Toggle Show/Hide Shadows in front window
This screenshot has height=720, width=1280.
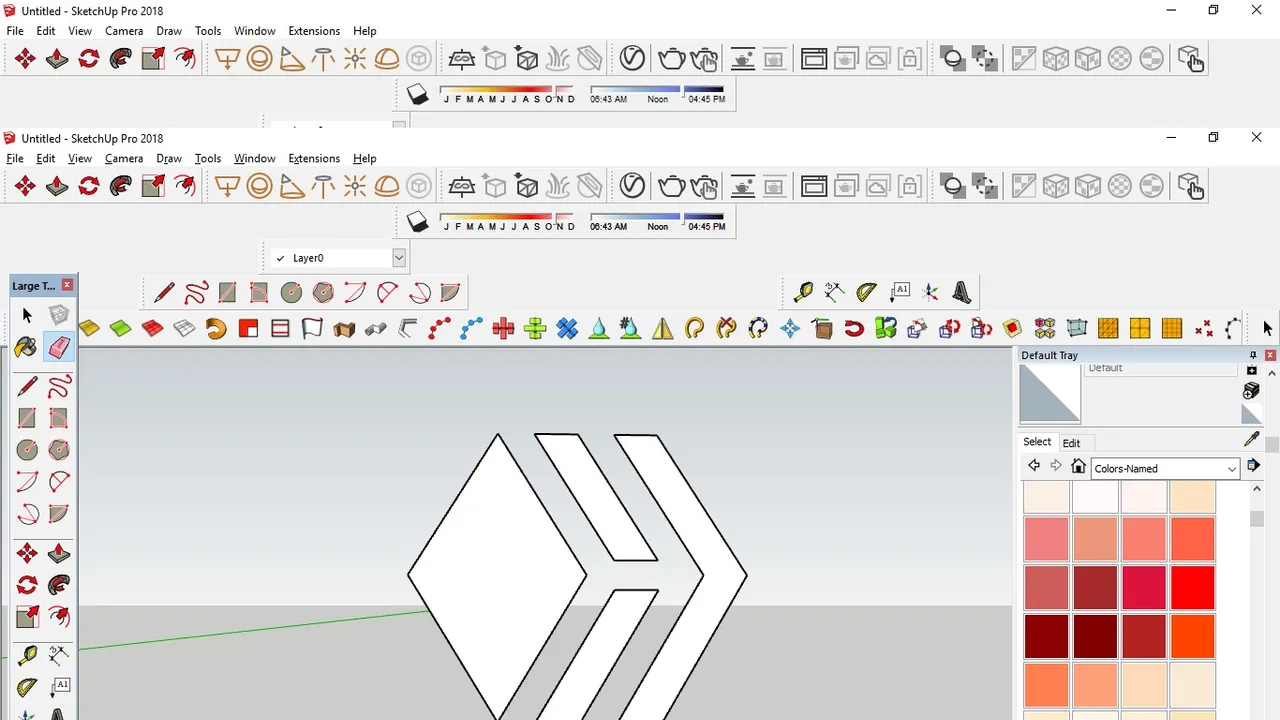click(418, 222)
